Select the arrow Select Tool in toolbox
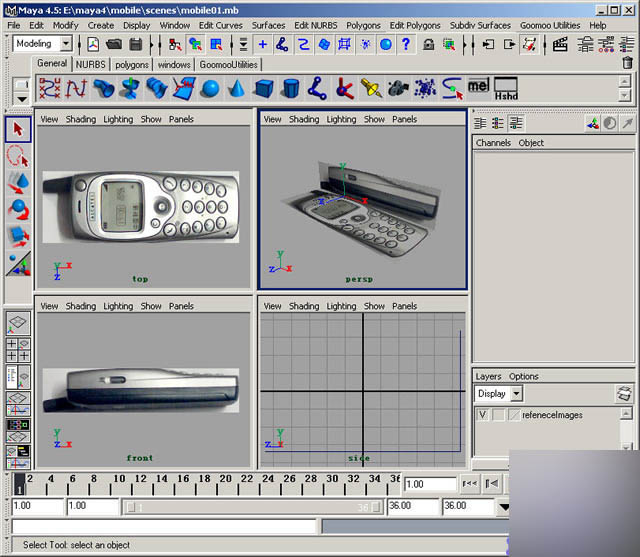Screen dimensions: 640x557 pyautogui.click(x=18, y=129)
